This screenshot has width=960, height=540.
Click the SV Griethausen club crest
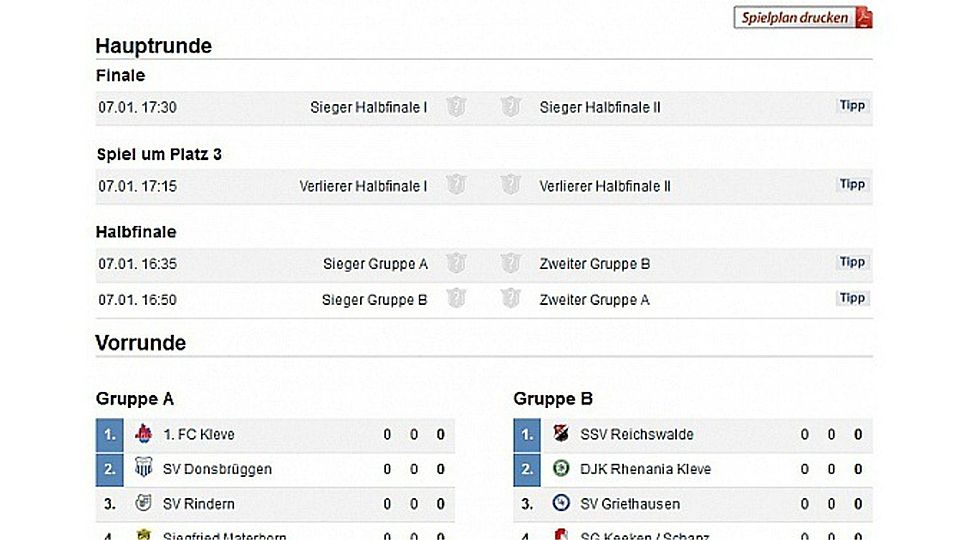tap(561, 503)
